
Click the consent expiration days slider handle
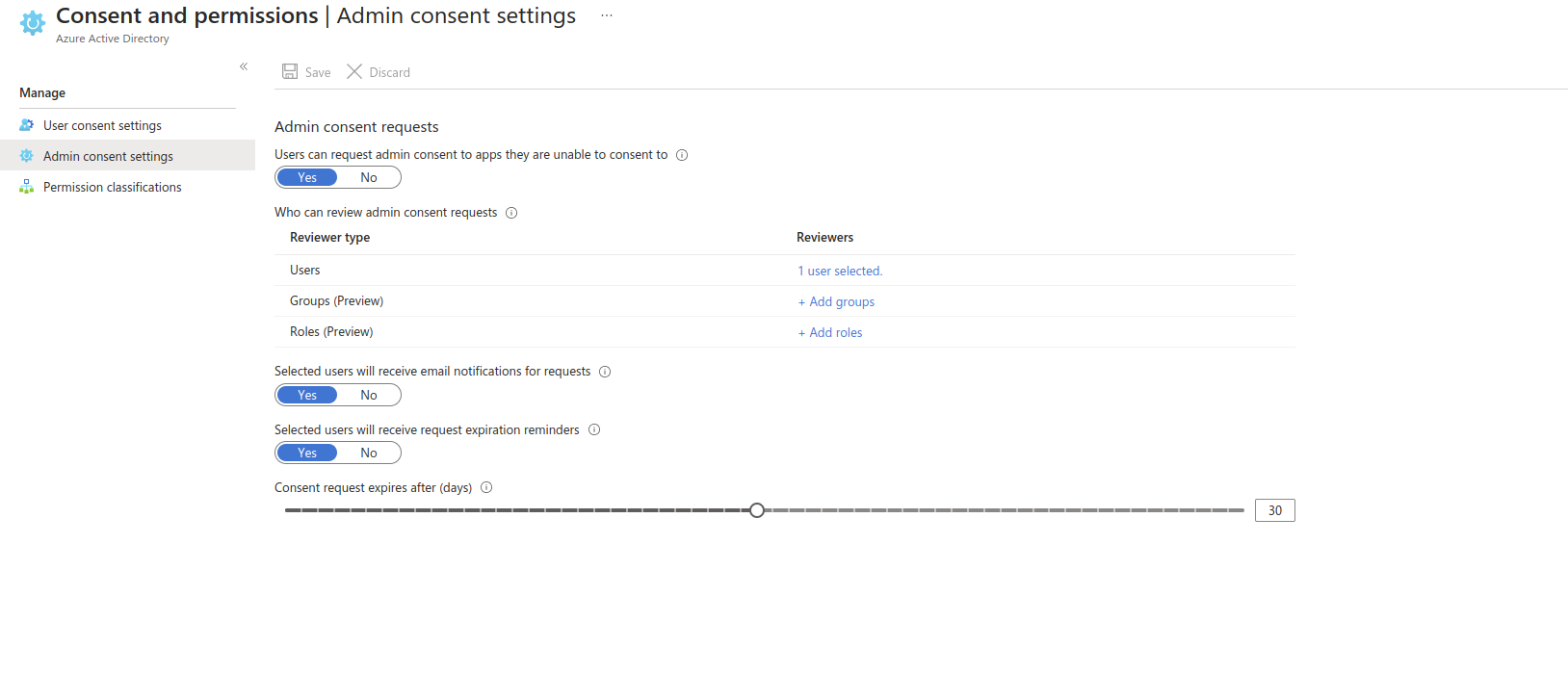click(757, 510)
